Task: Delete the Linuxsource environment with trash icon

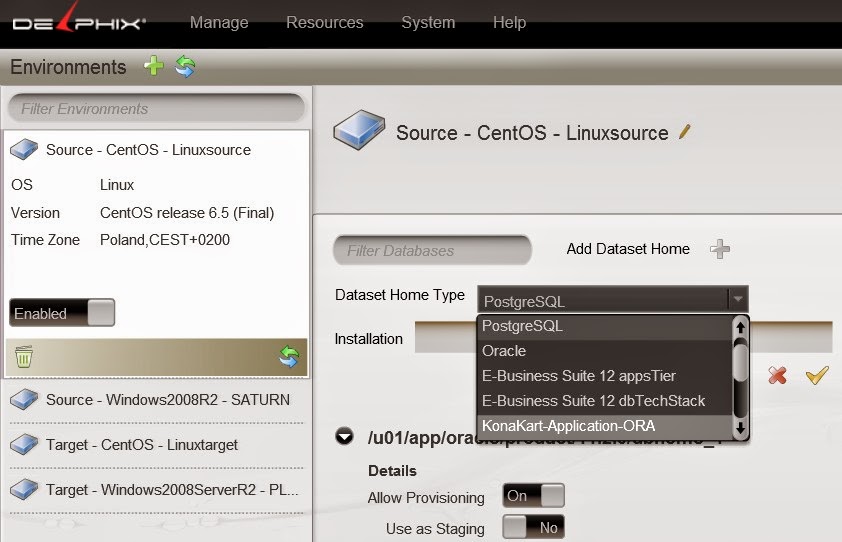Action: pyautogui.click(x=24, y=357)
